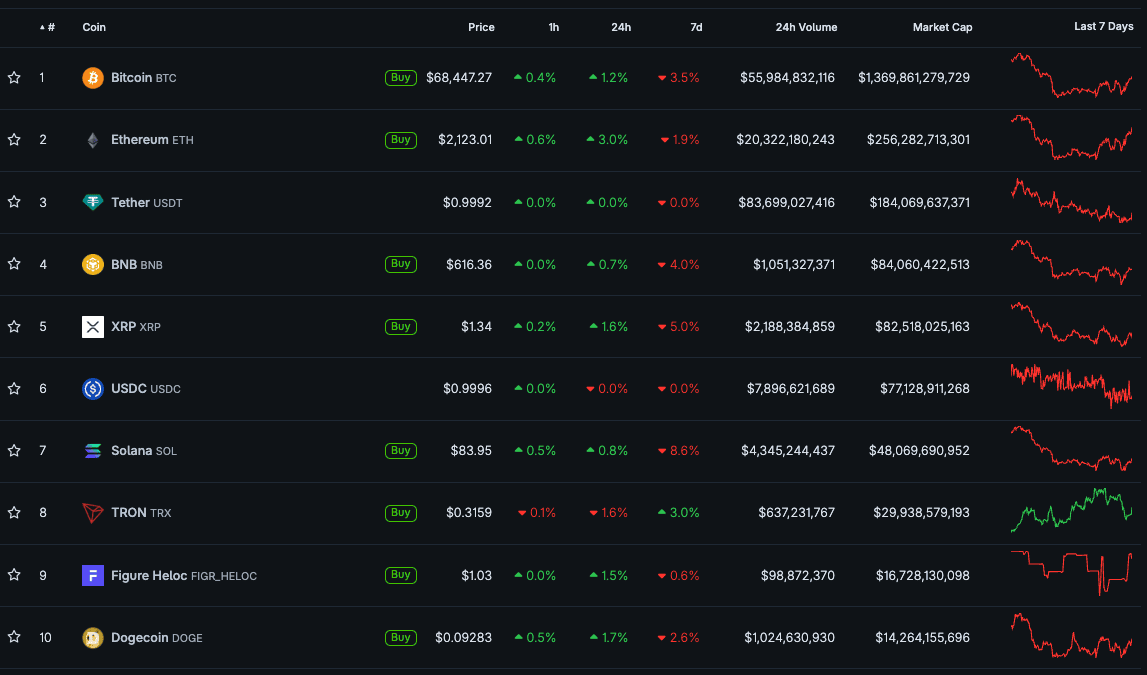The image size is (1147, 675).
Task: Sort by the 7d change column header
Action: pos(696,27)
